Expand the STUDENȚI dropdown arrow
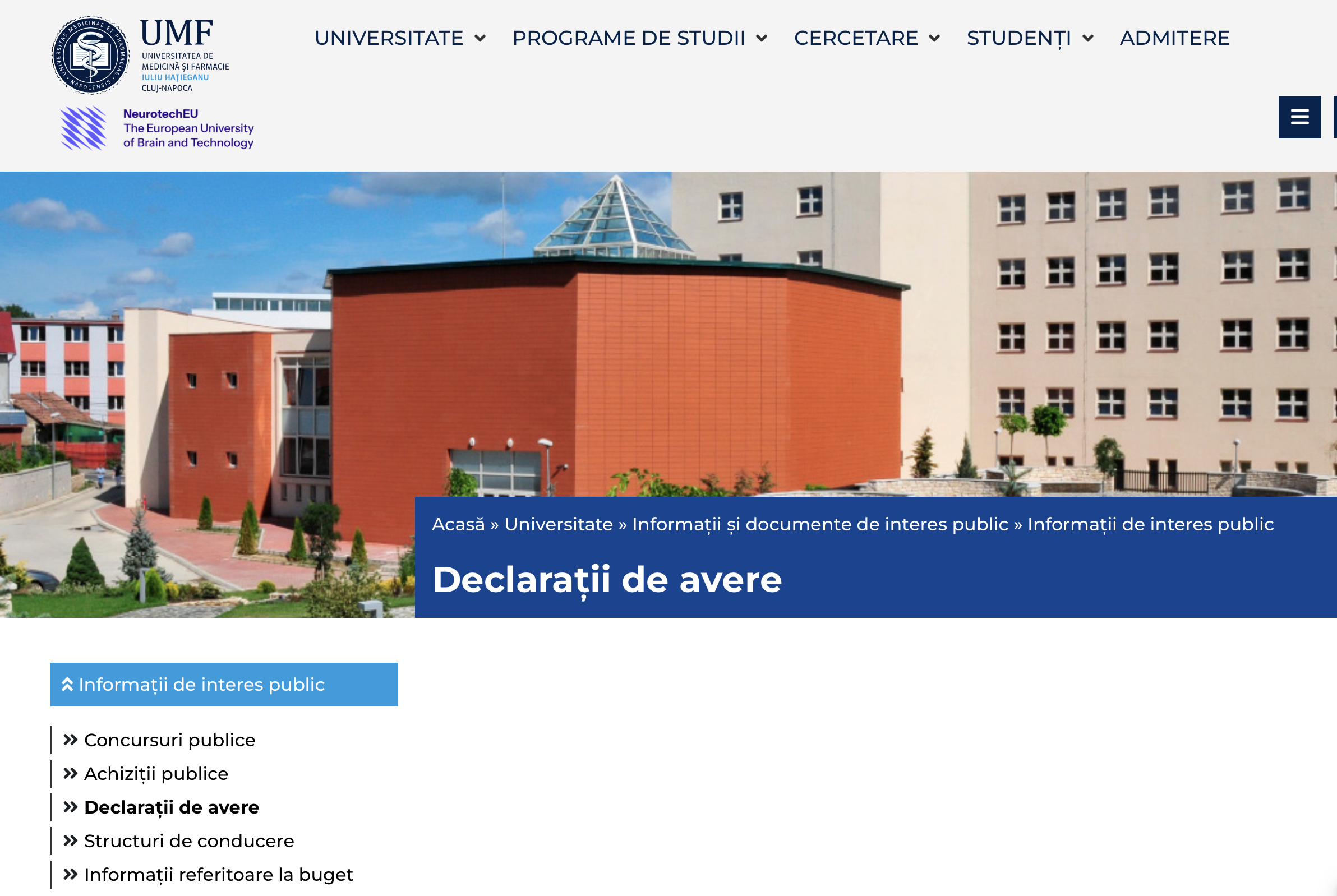 pyautogui.click(x=1088, y=38)
